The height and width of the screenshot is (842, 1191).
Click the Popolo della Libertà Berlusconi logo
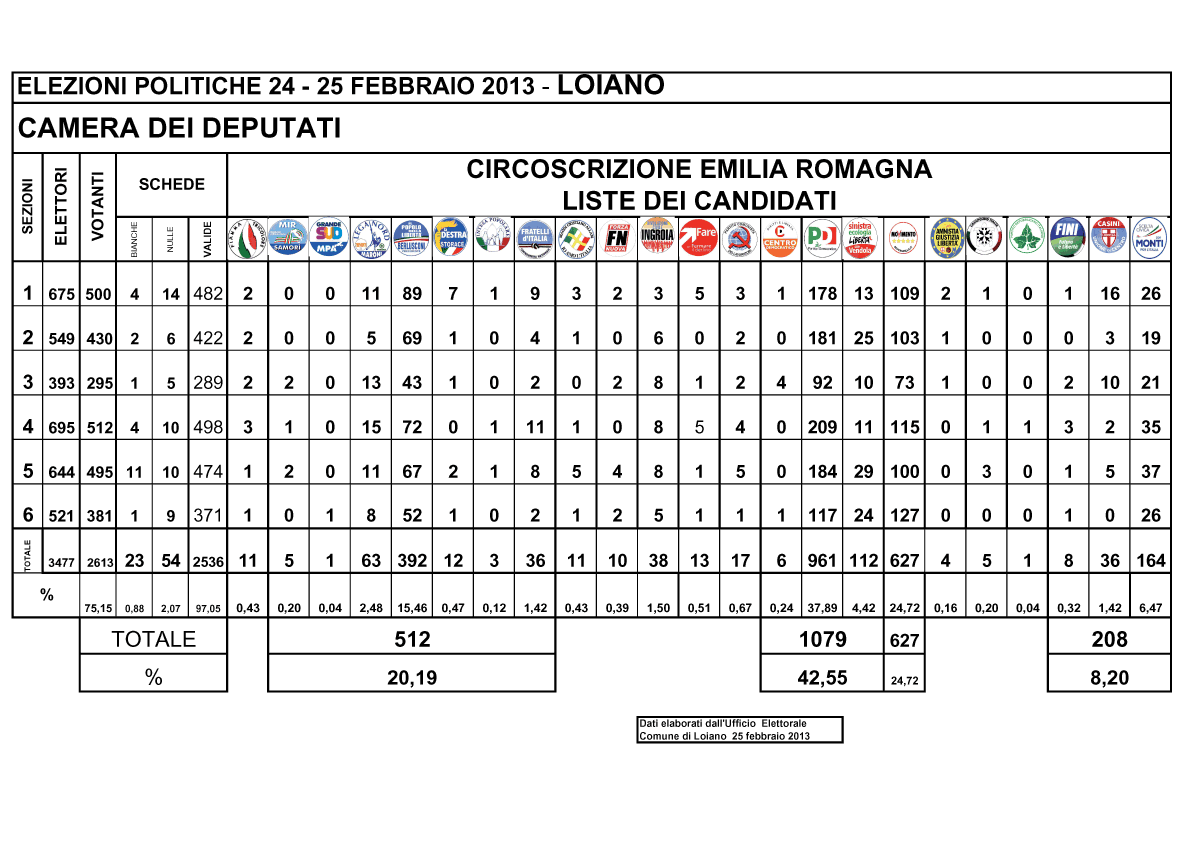pos(412,238)
